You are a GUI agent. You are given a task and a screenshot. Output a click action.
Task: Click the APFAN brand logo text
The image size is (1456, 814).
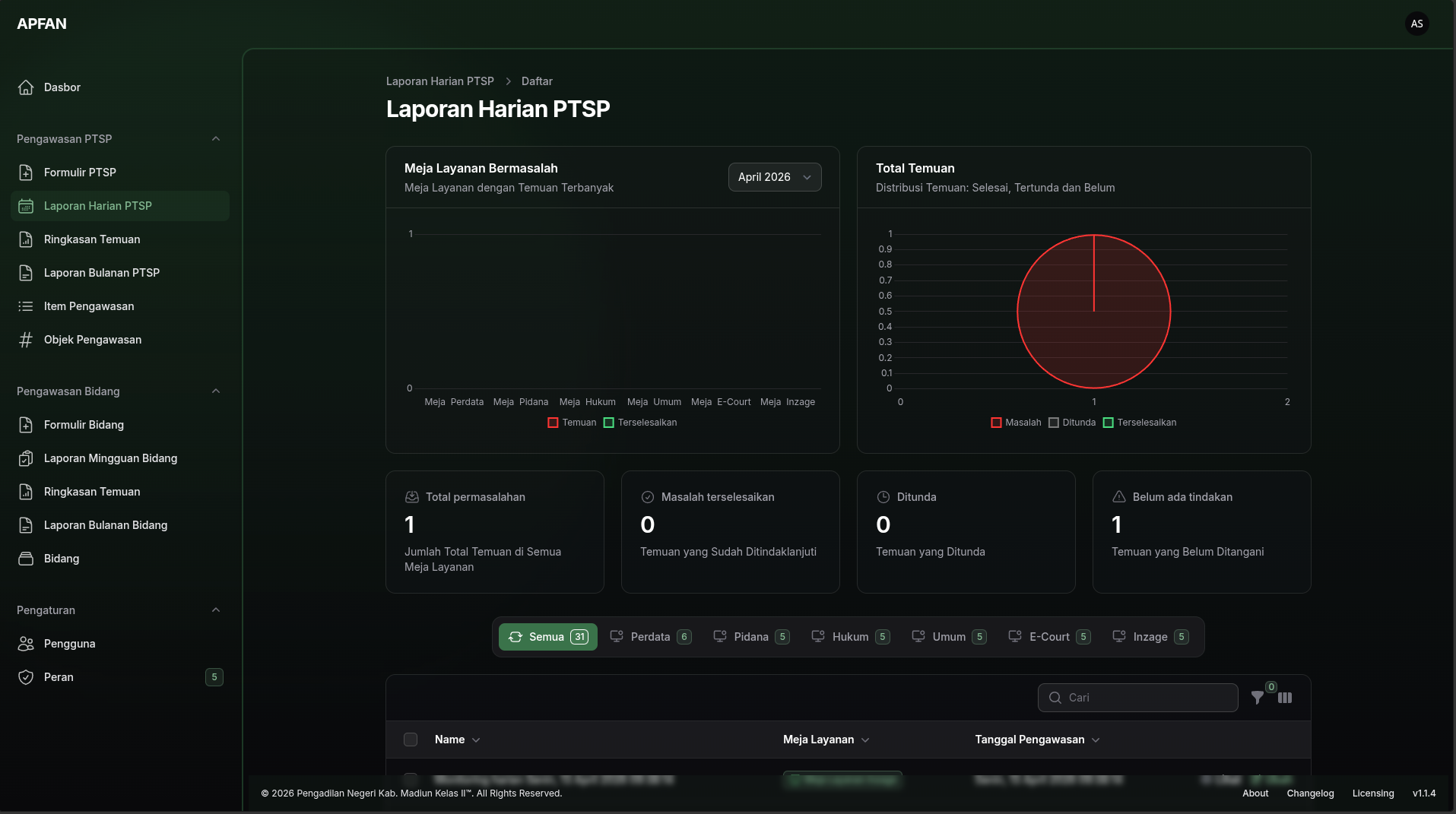[42, 24]
